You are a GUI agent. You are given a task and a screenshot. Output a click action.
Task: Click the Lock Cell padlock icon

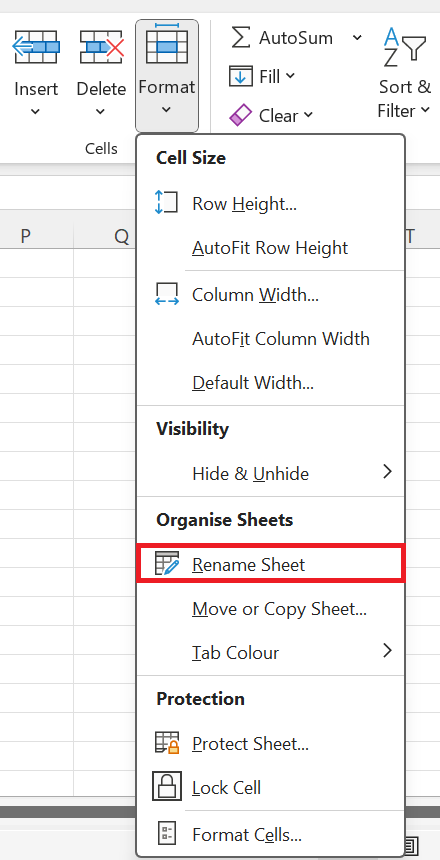(167, 786)
